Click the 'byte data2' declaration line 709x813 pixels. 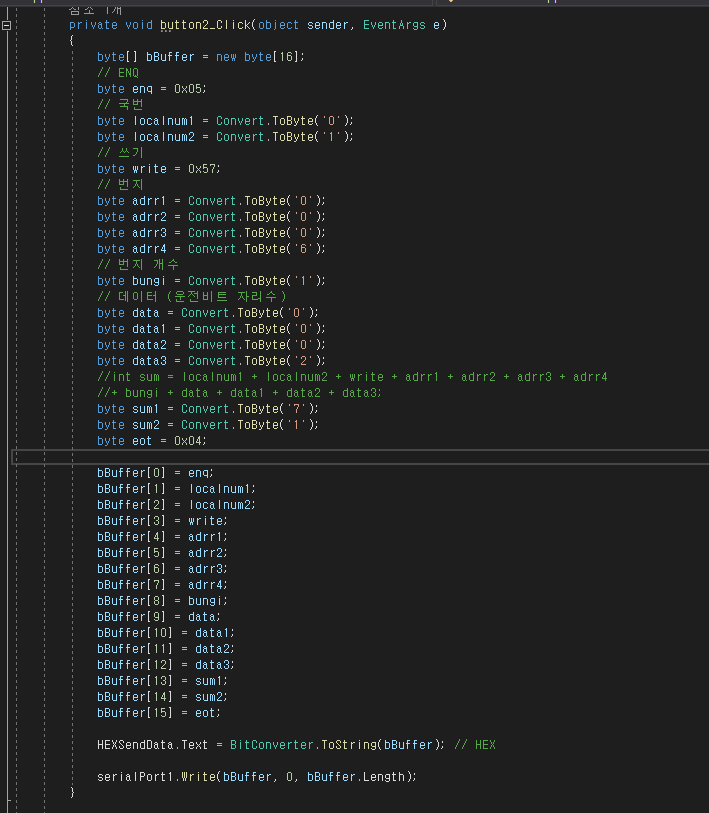click(211, 345)
